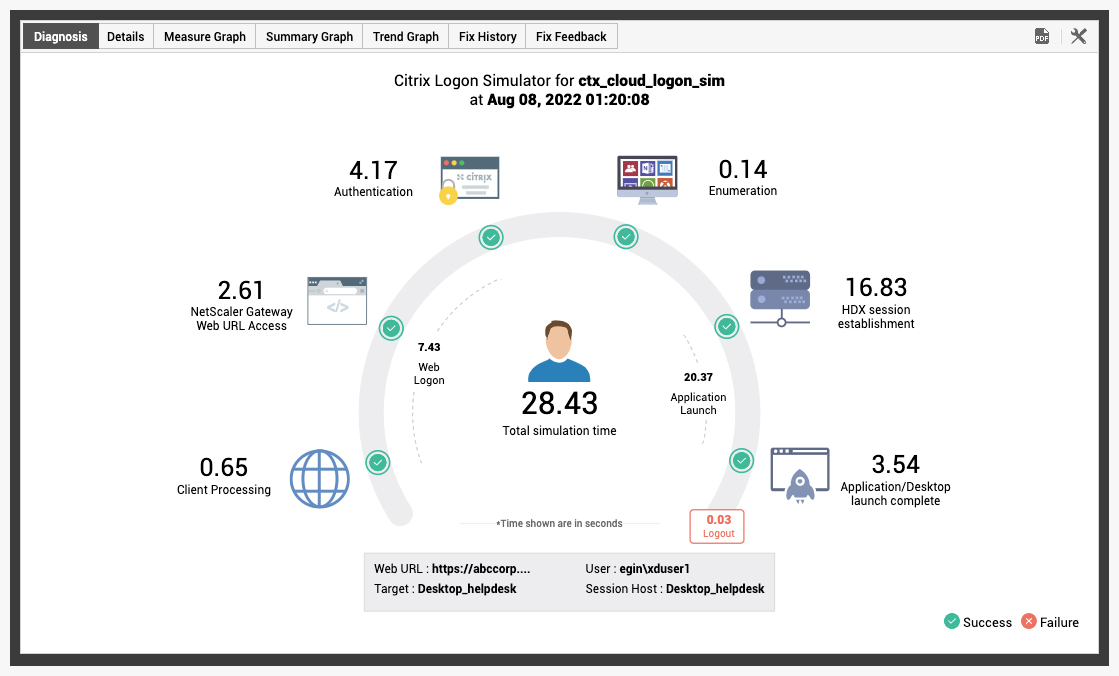
Task: Click the User egin\xduser1 value
Action: click(x=654, y=569)
